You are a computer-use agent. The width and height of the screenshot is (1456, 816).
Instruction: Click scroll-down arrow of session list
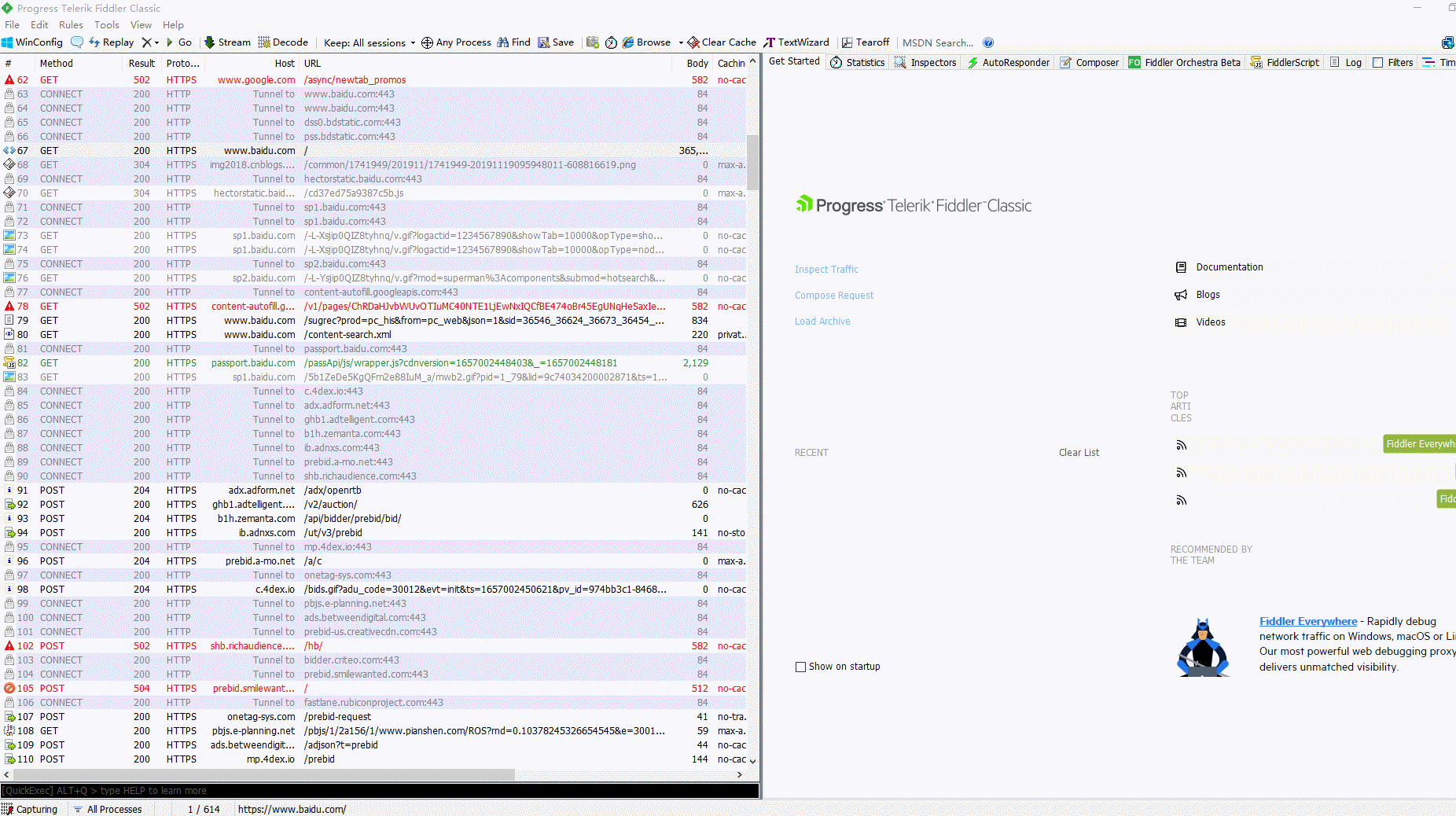click(x=752, y=761)
